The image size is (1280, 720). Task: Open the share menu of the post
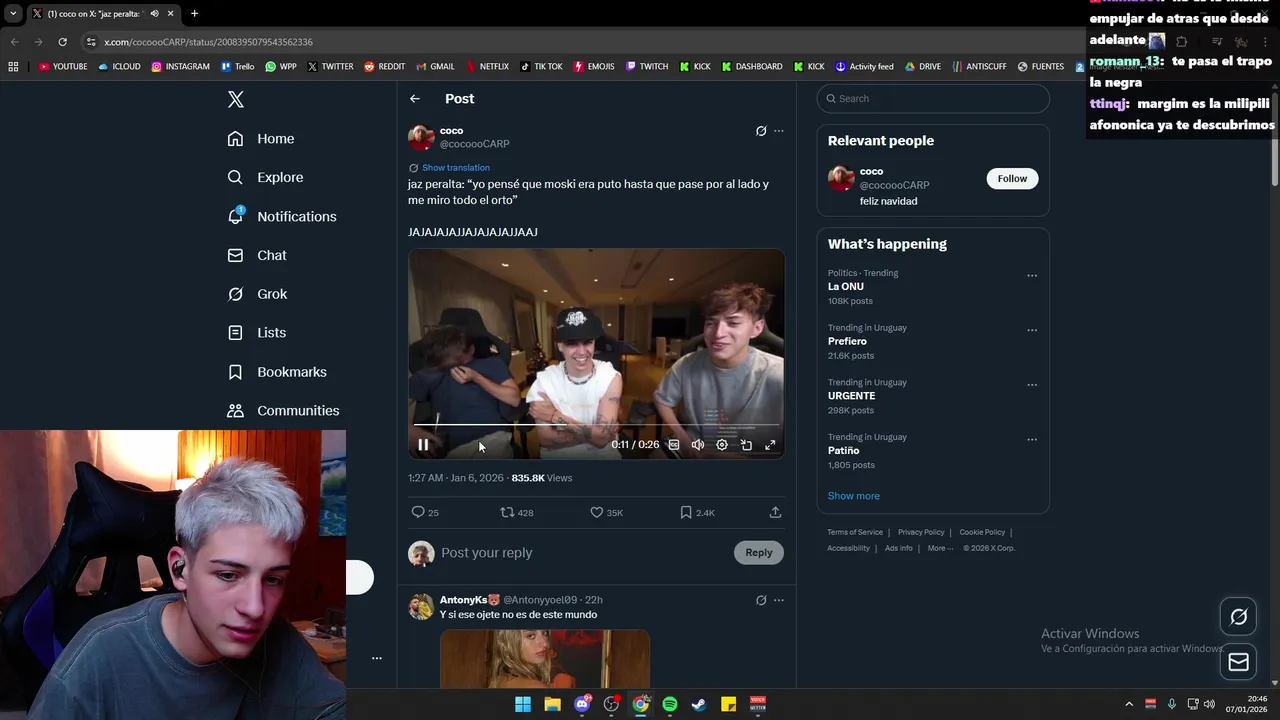tap(775, 512)
